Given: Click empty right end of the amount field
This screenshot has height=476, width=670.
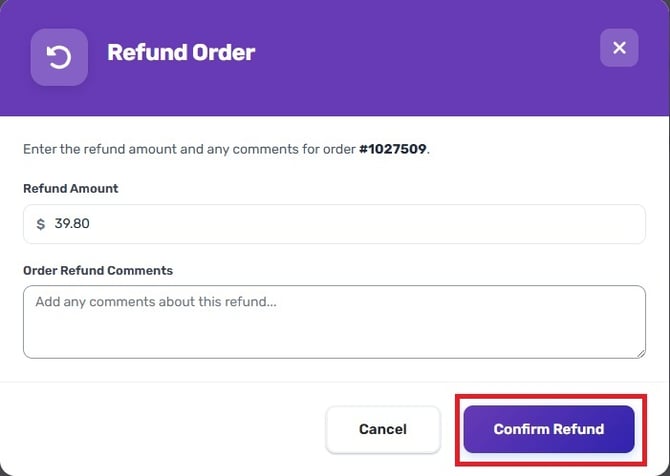Looking at the screenshot, I should pyautogui.click(x=555, y=224).
